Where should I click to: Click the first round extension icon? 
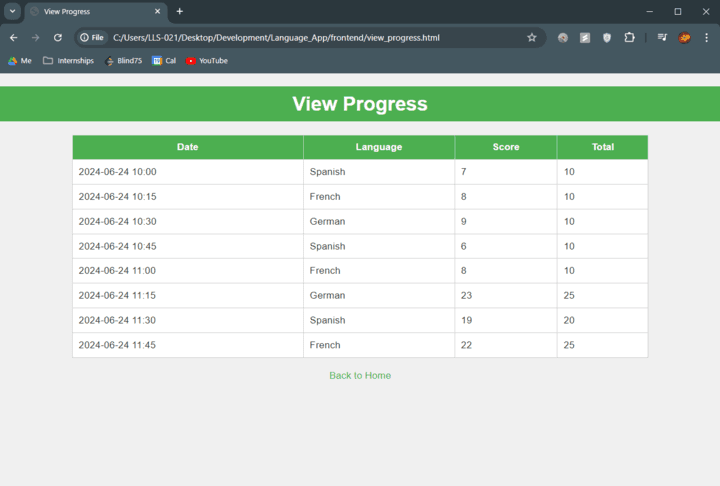click(x=562, y=38)
